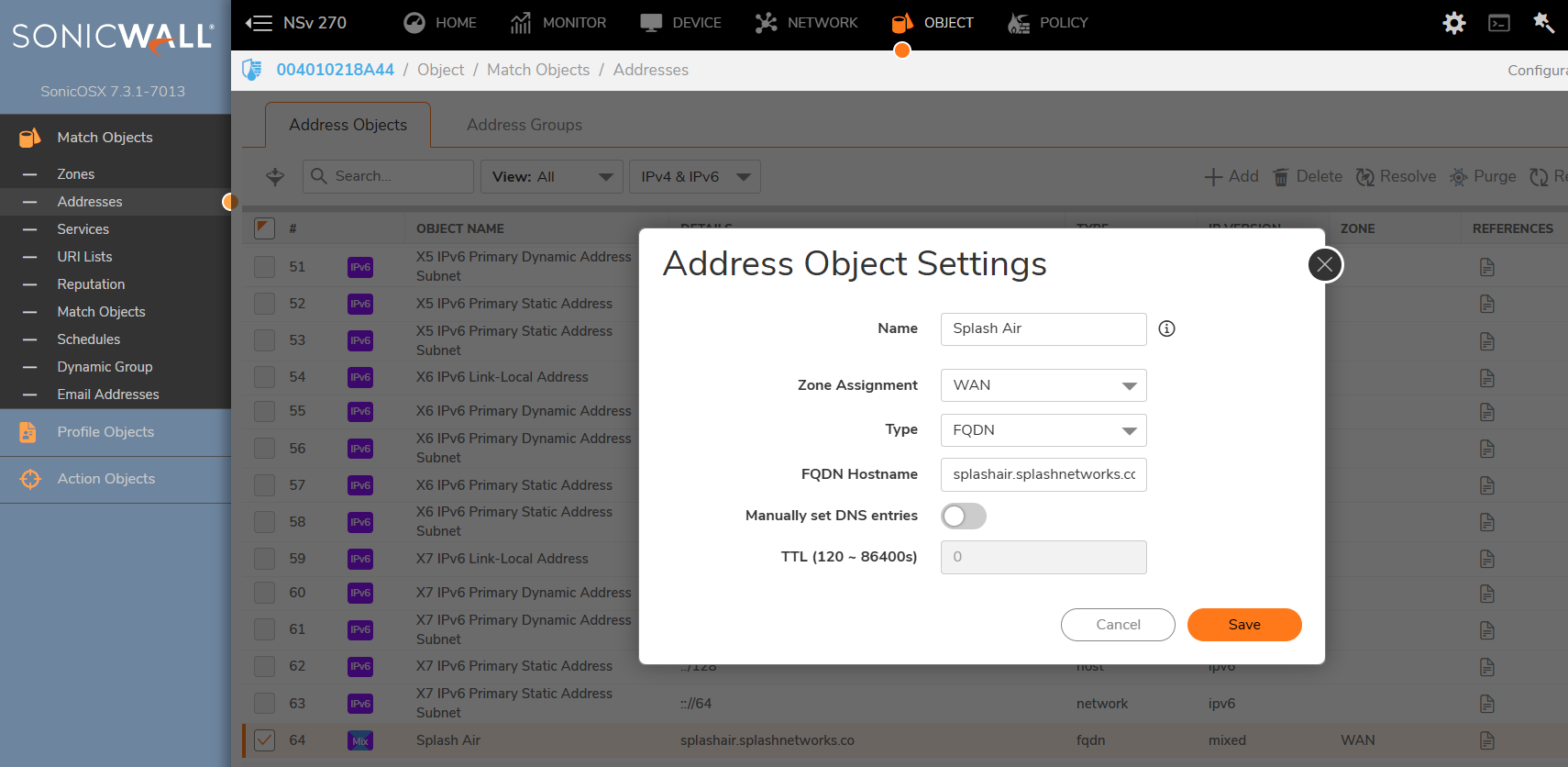Click the shield icon beside device serial
The width and height of the screenshot is (1568, 767).
point(251,70)
